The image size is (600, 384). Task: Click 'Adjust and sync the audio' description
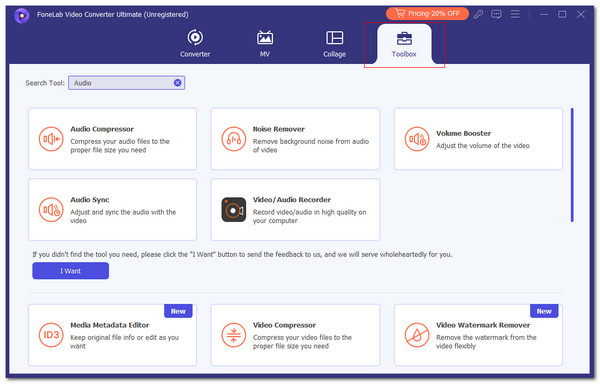pos(123,216)
